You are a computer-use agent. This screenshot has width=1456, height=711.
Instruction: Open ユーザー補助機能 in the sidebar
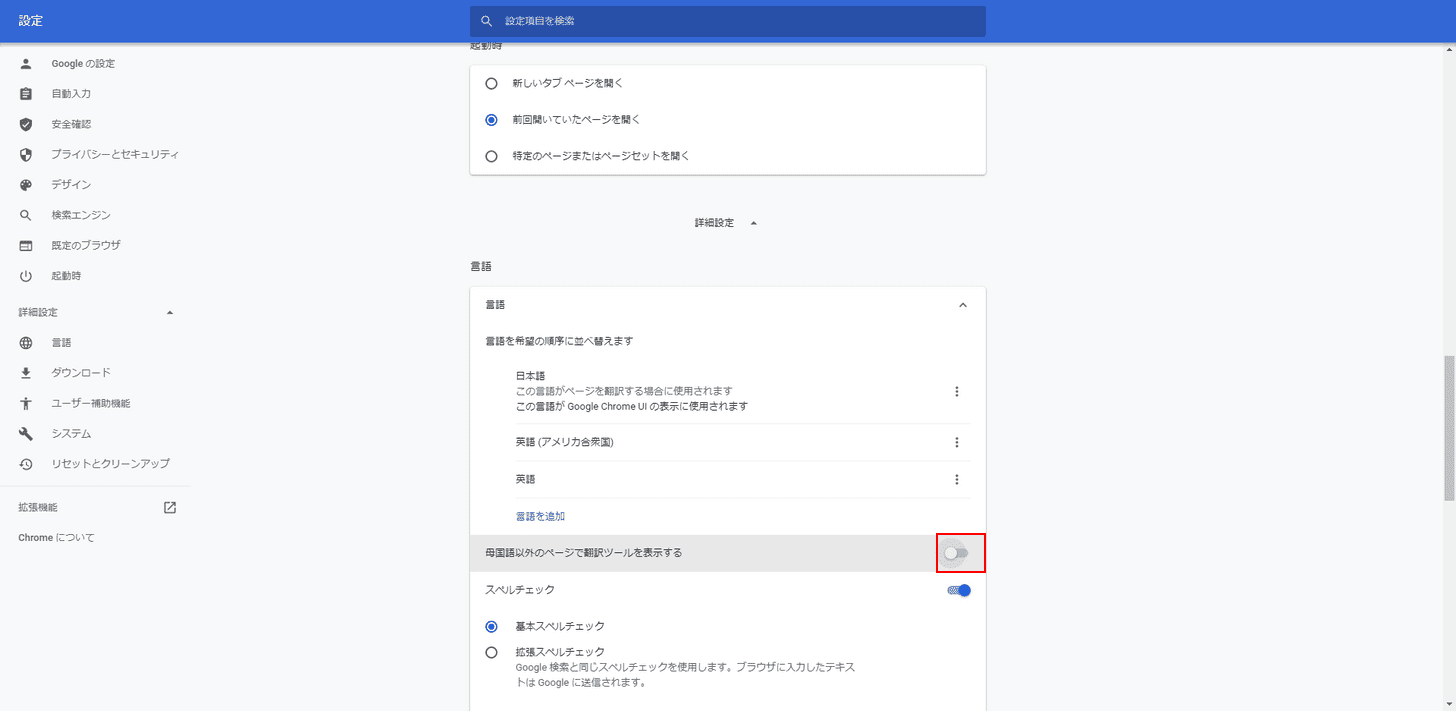(91, 403)
